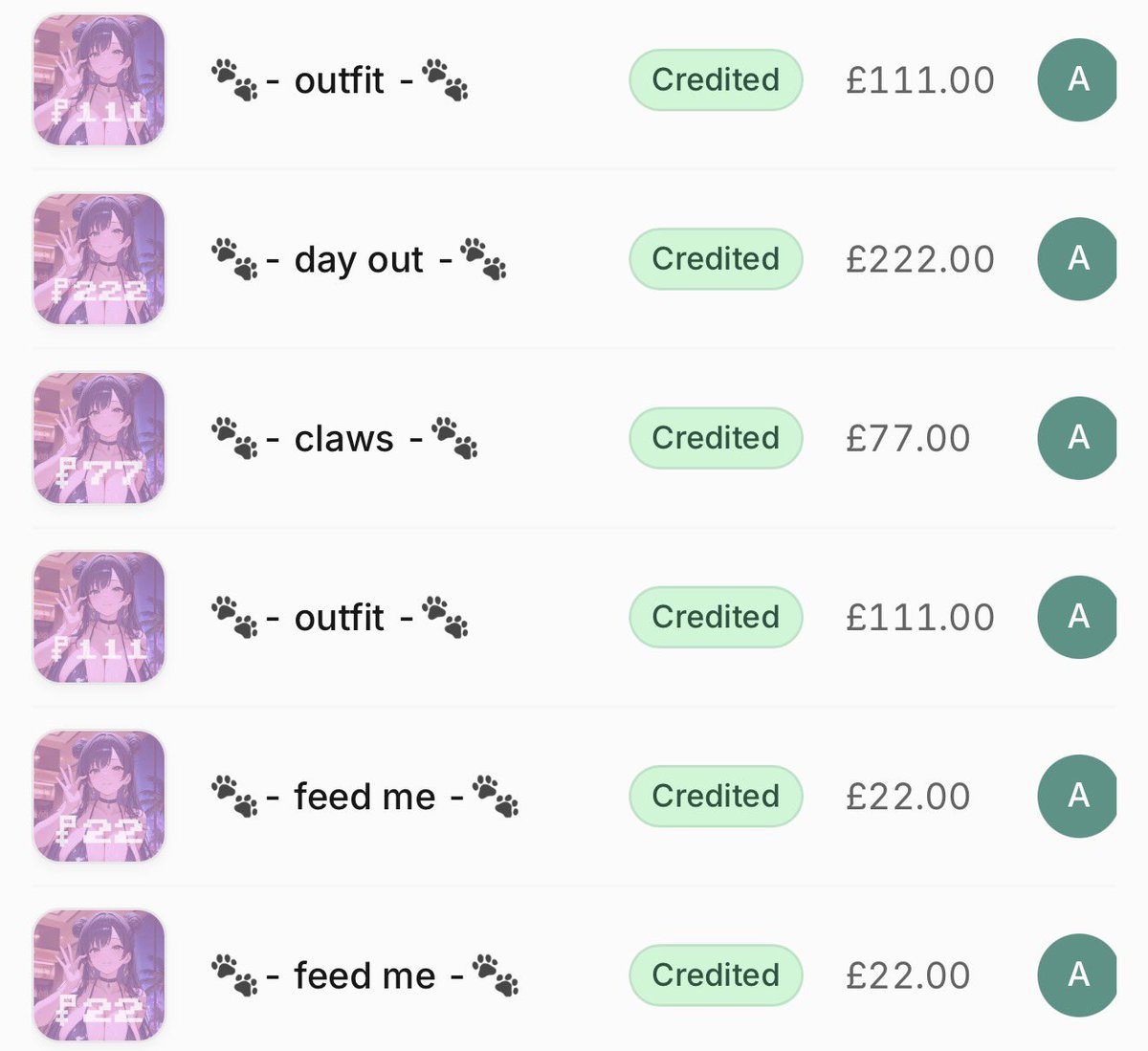
Task: Click the avatar A in the day out row
Action: point(1077,259)
